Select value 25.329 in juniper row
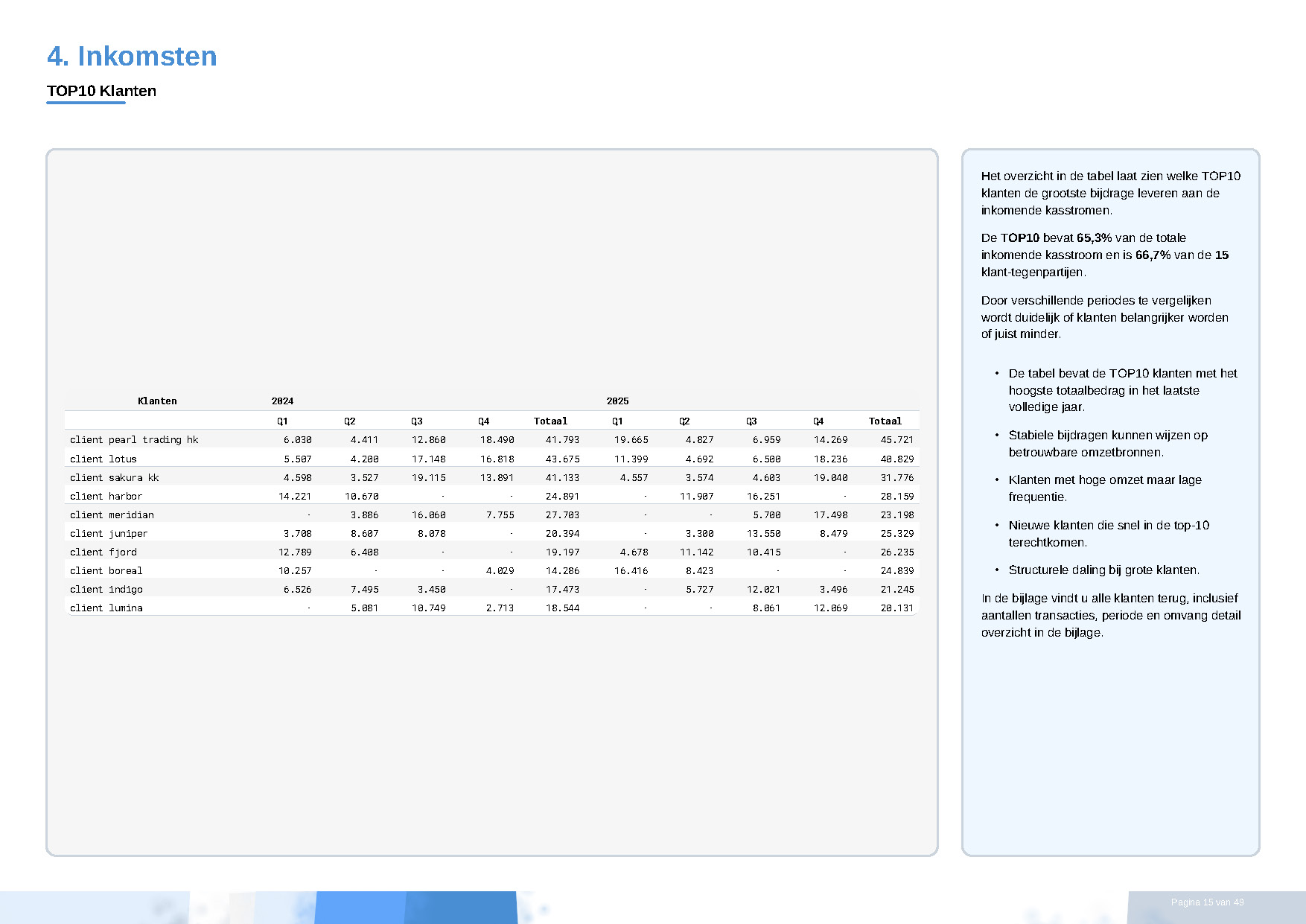 tap(896, 533)
